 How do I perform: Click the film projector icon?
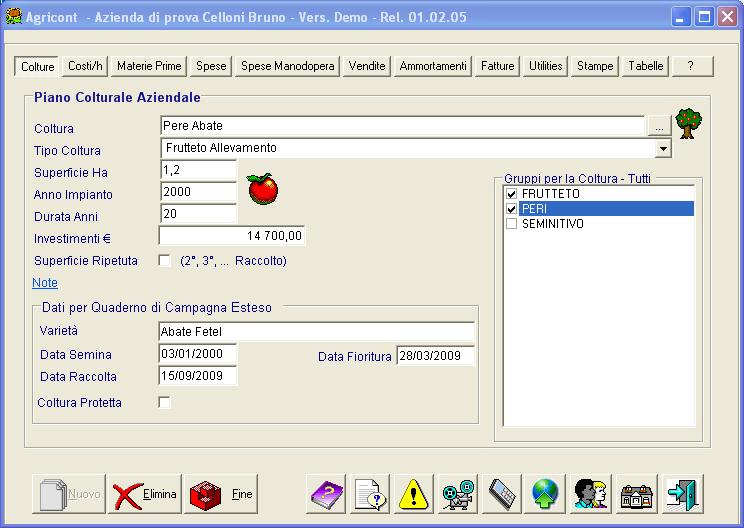pyautogui.click(x=458, y=494)
